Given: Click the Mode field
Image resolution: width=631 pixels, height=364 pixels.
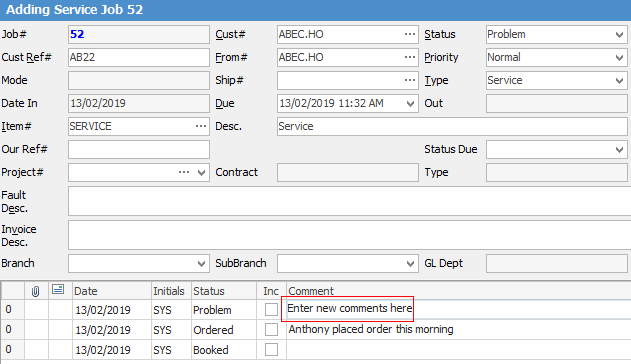Looking at the screenshot, I should click(x=139, y=80).
